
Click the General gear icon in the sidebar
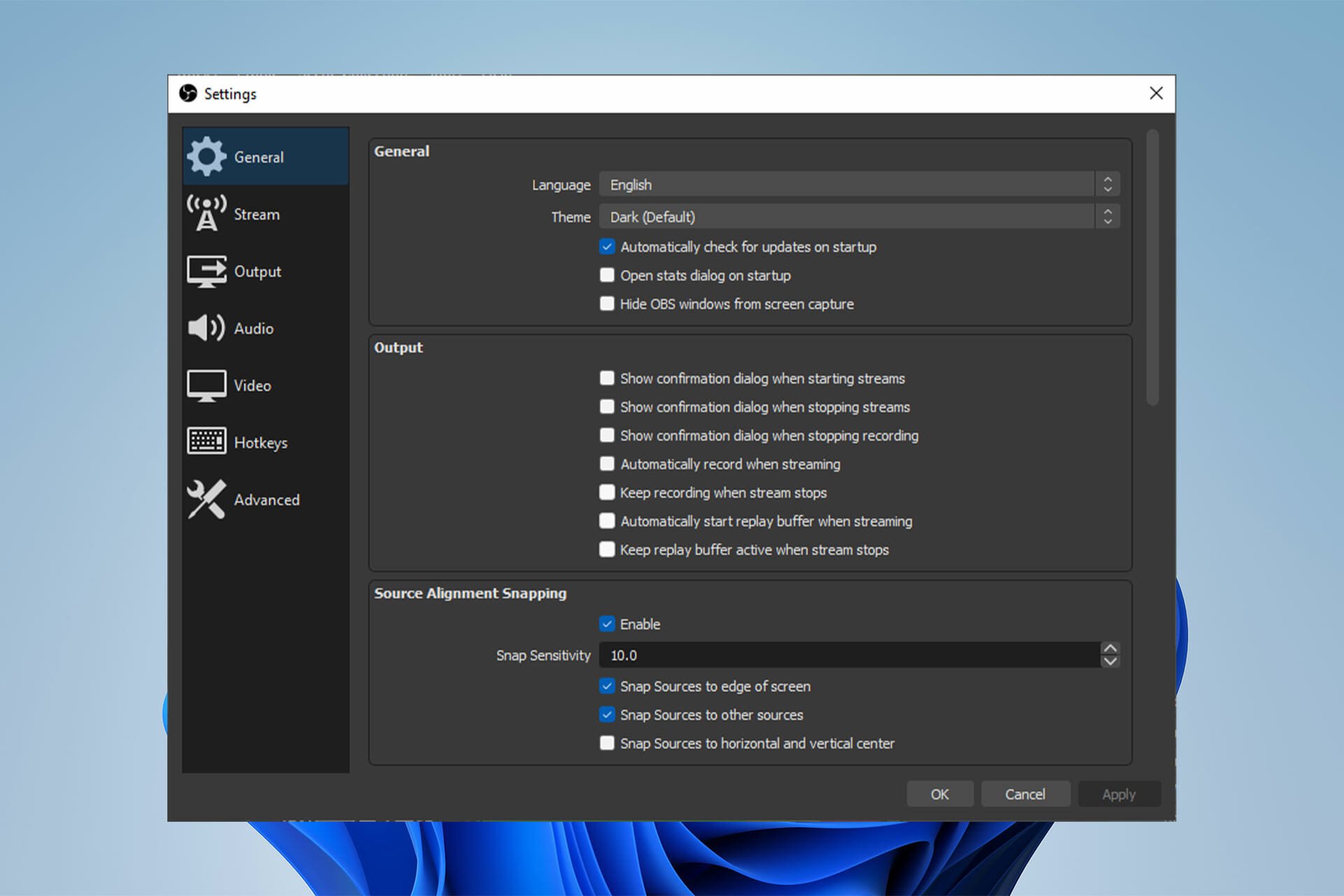point(206,156)
